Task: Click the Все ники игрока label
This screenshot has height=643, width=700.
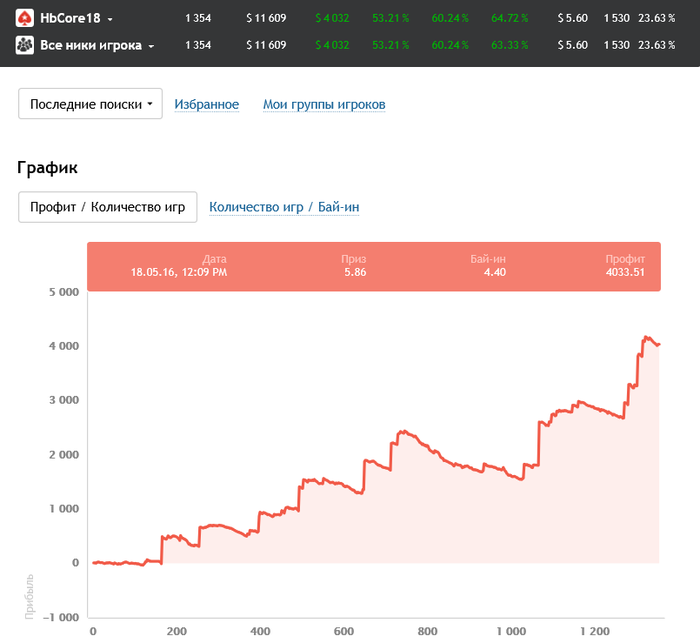Action: [x=89, y=46]
